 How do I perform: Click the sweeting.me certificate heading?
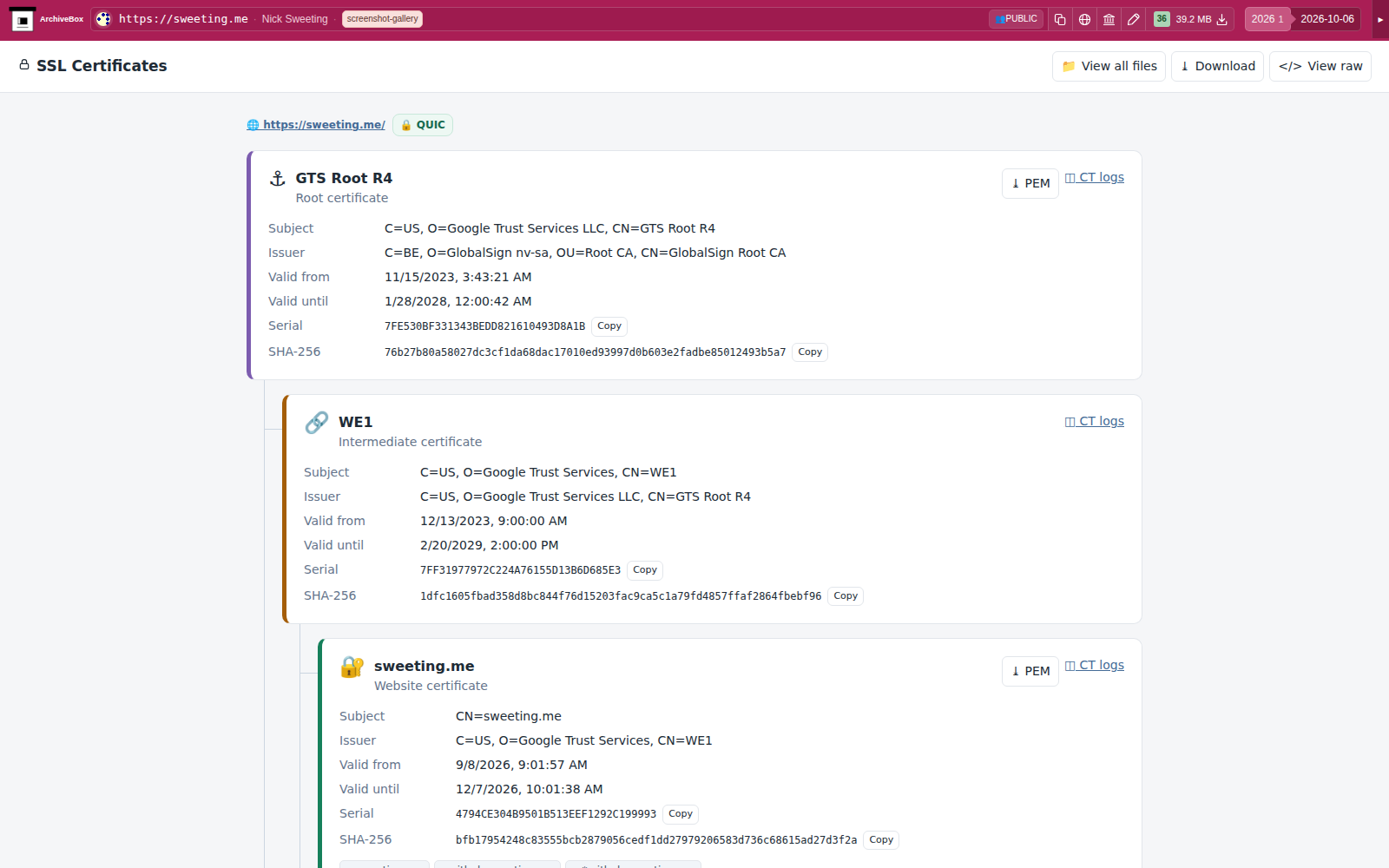coord(425,666)
